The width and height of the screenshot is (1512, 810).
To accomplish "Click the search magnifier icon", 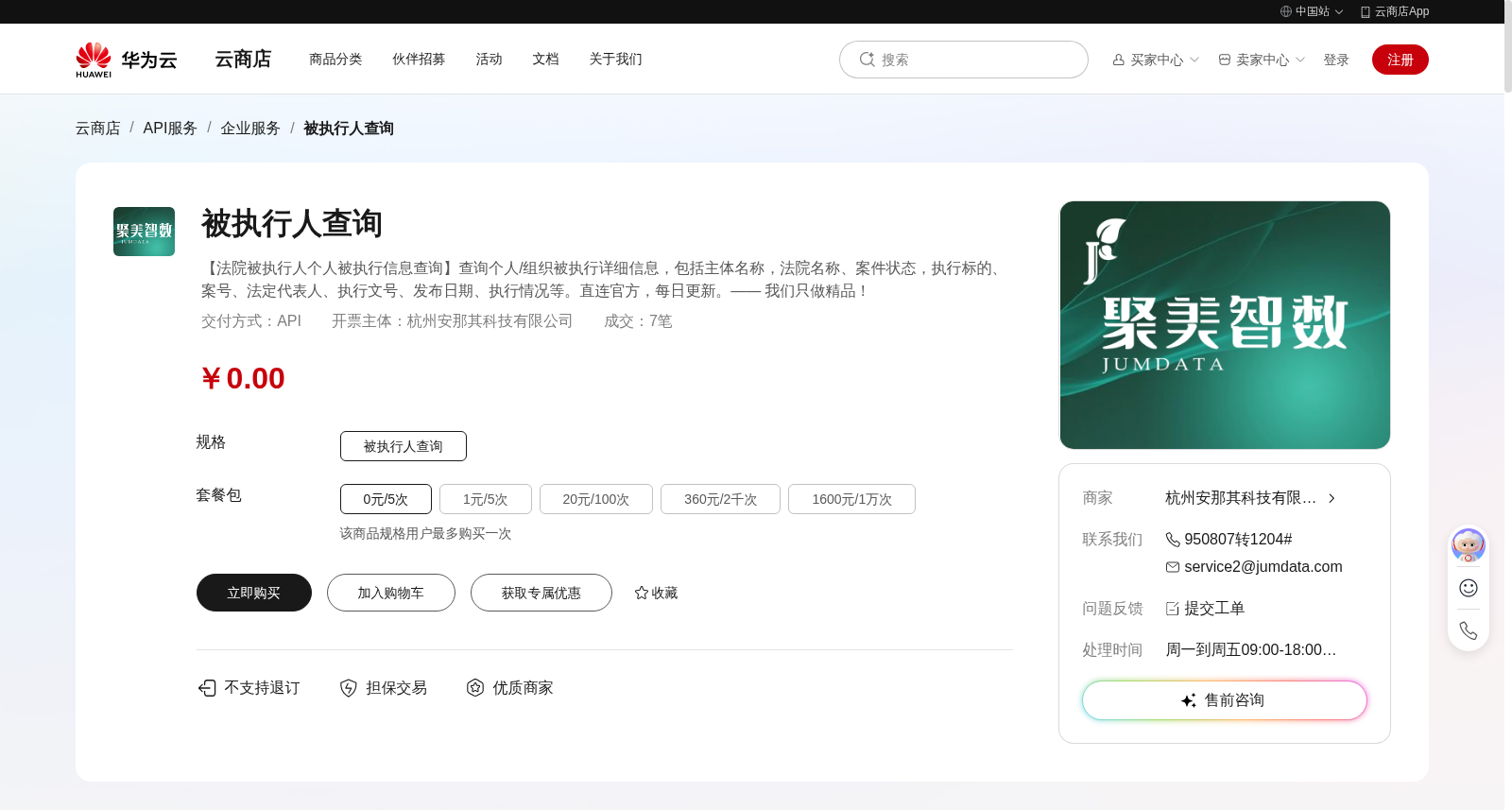I will pos(867,60).
